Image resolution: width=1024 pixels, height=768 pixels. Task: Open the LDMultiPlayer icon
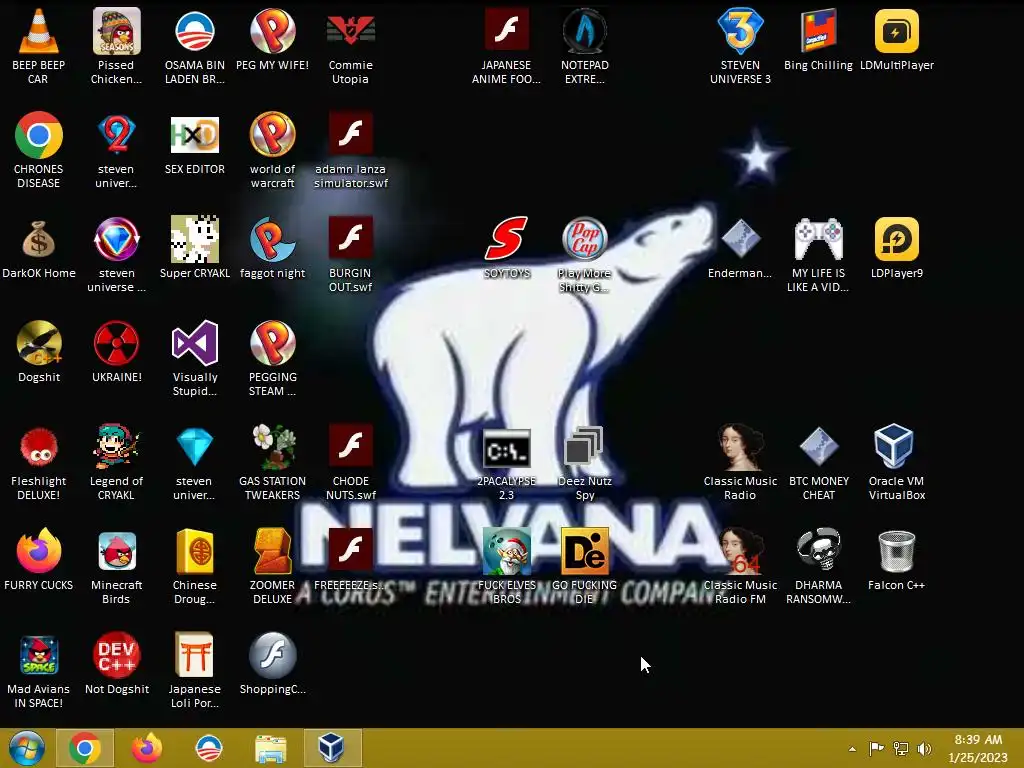coord(897,31)
